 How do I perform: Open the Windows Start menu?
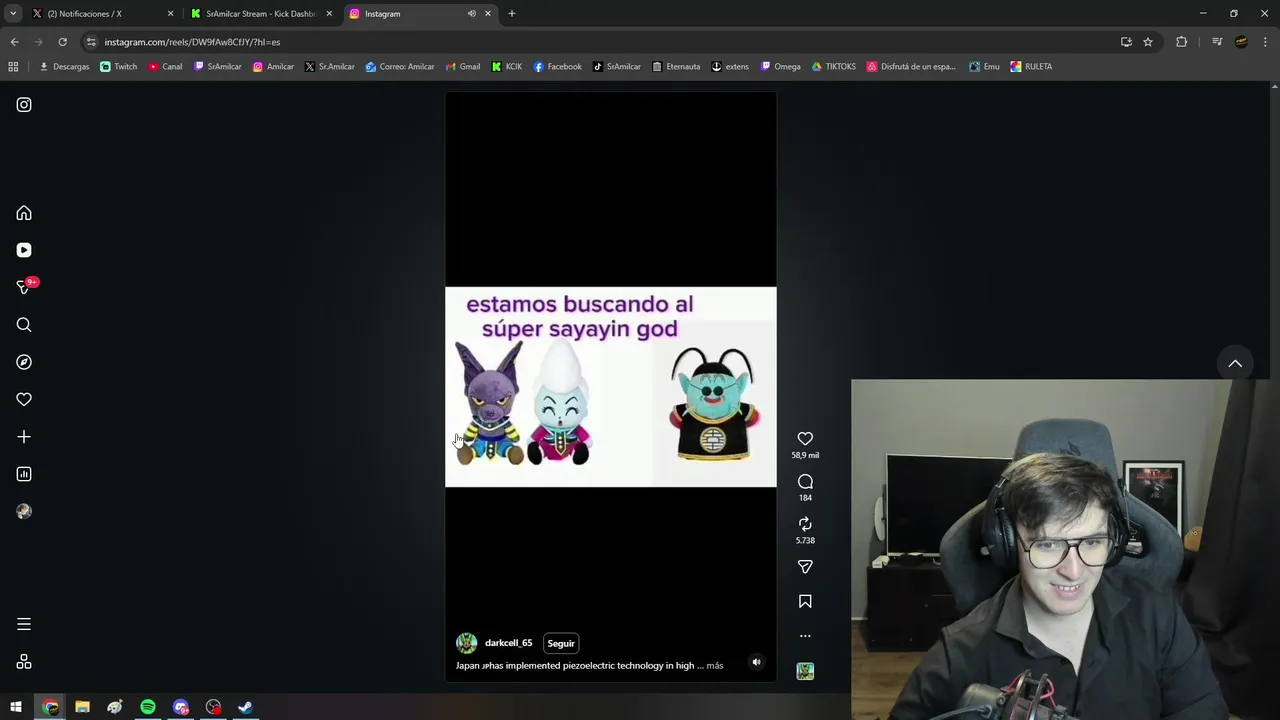[16, 707]
